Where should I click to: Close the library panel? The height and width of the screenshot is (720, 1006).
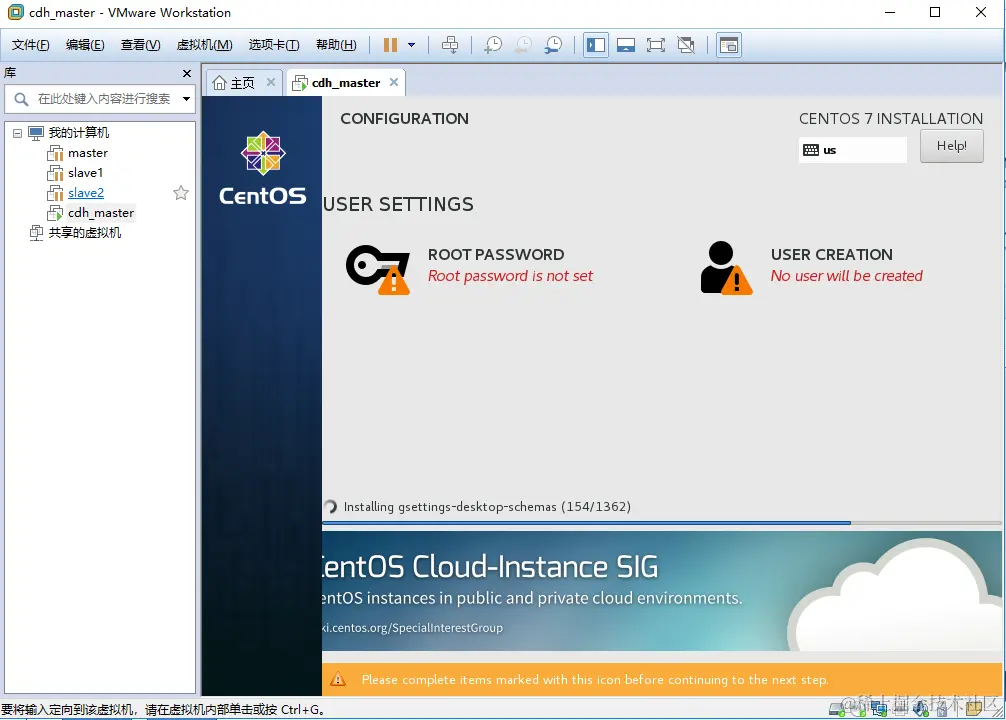187,73
